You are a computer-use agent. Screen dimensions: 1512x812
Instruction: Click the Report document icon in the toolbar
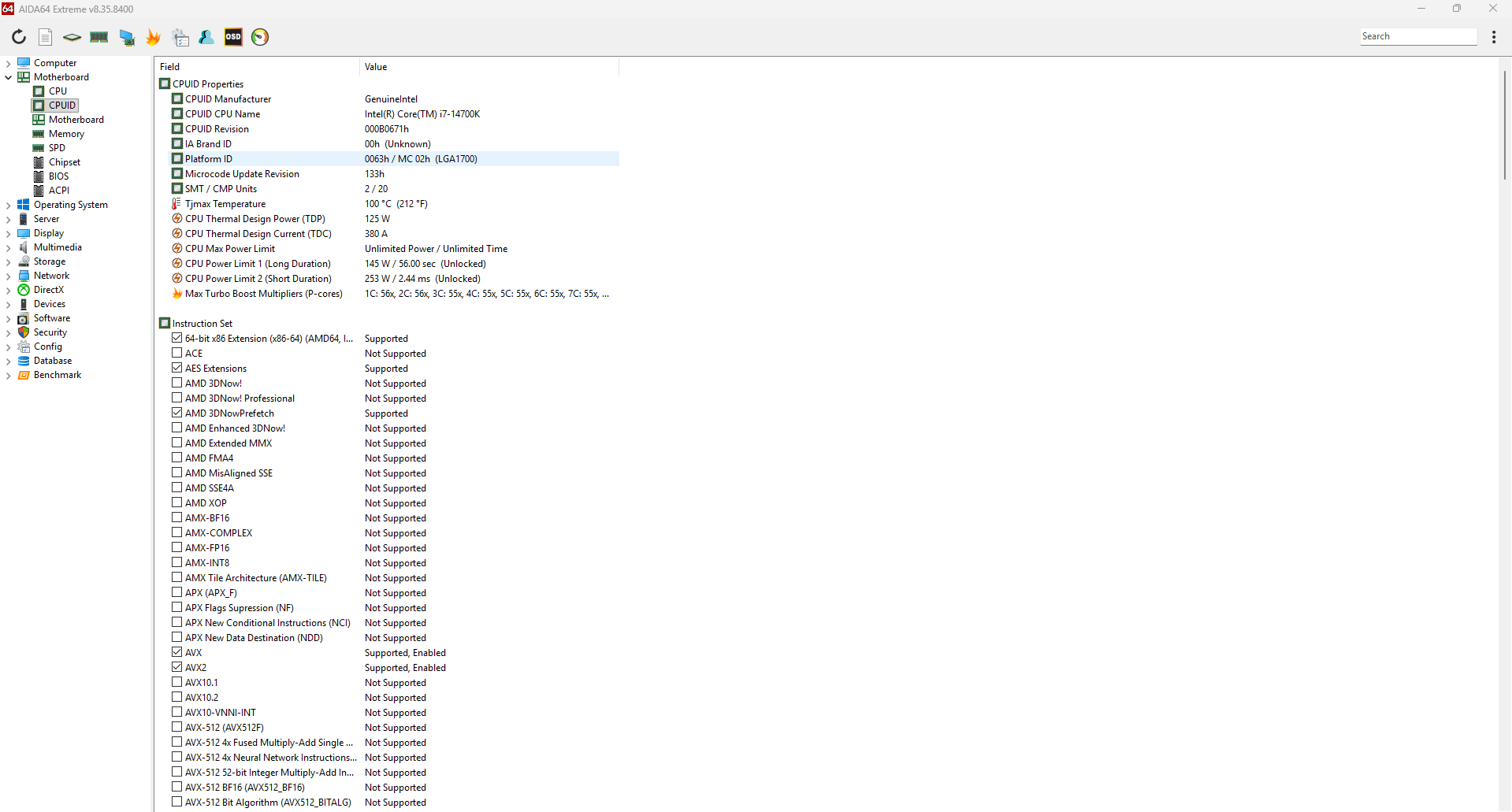[x=46, y=37]
